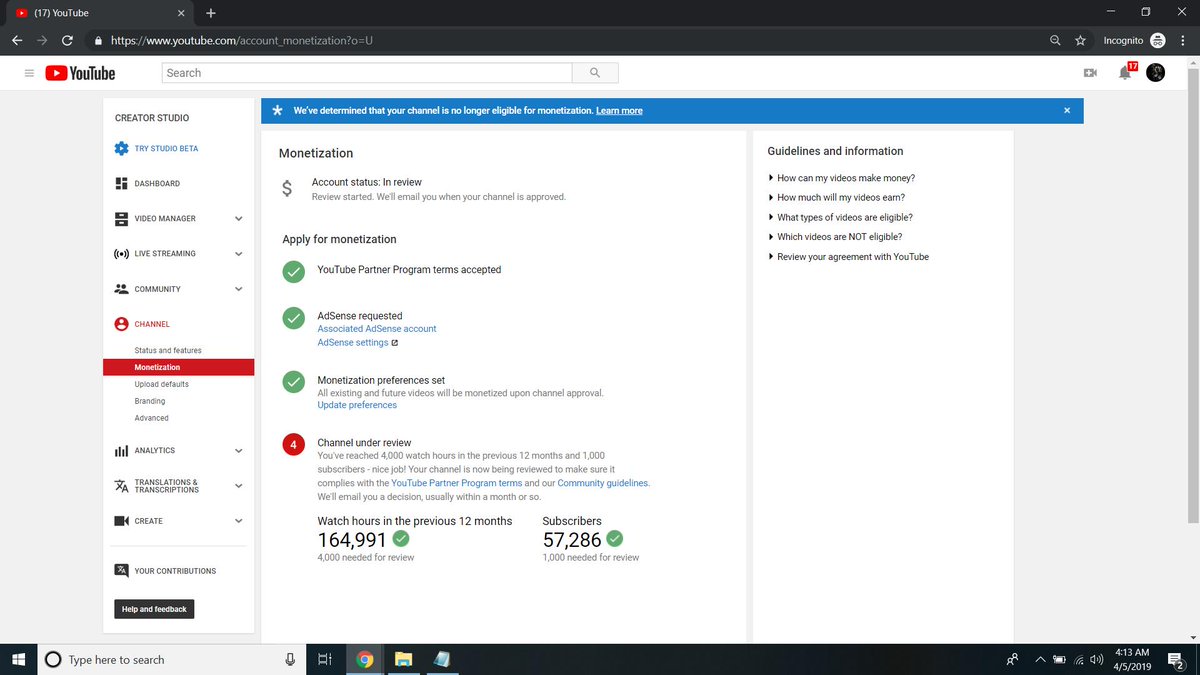Click the Update preferences link

coord(357,405)
